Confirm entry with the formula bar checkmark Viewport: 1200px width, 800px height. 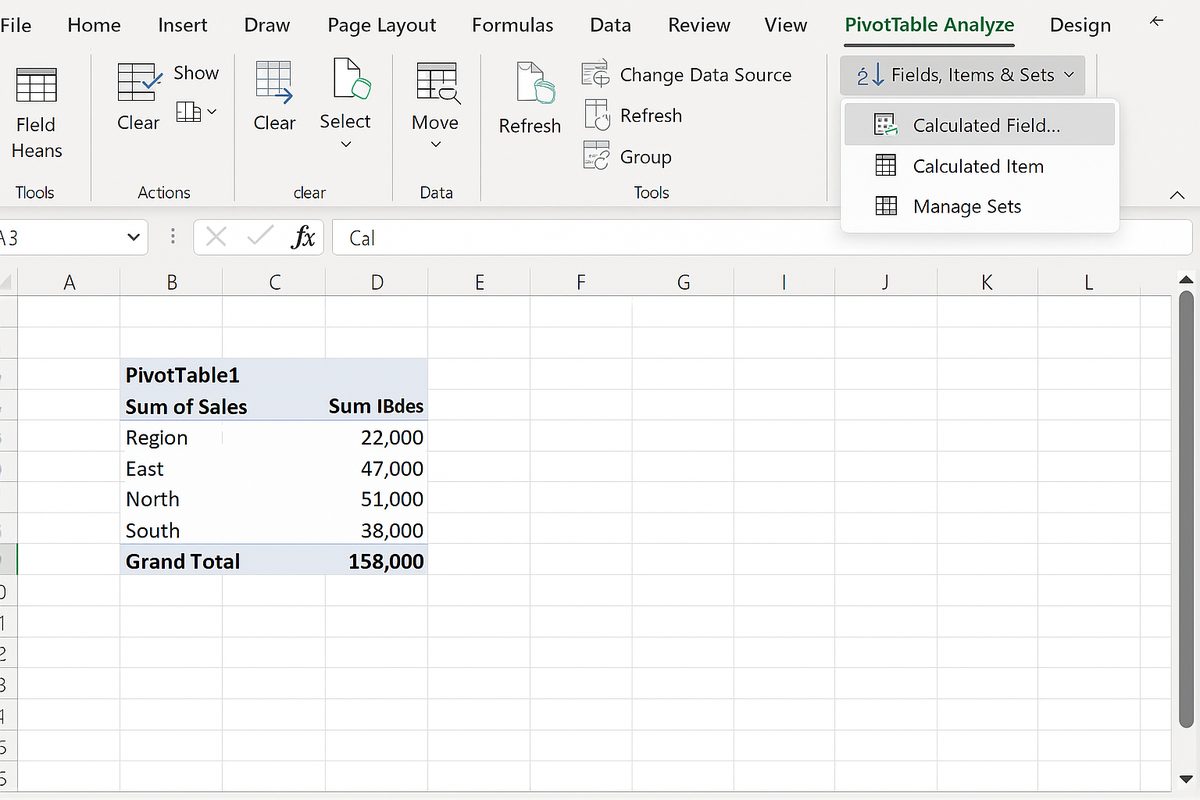click(x=260, y=237)
